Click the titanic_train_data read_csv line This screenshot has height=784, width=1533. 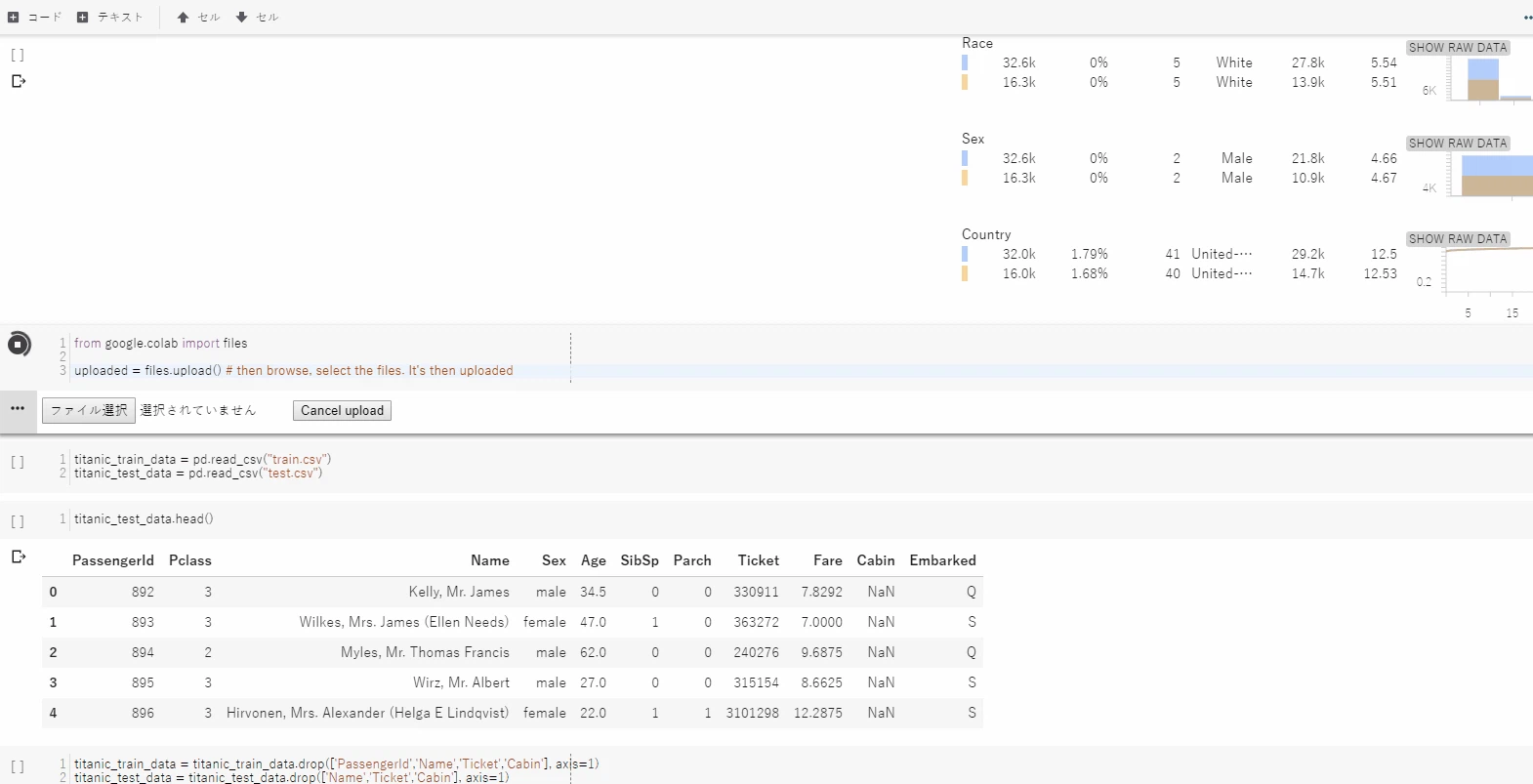[x=203, y=459]
